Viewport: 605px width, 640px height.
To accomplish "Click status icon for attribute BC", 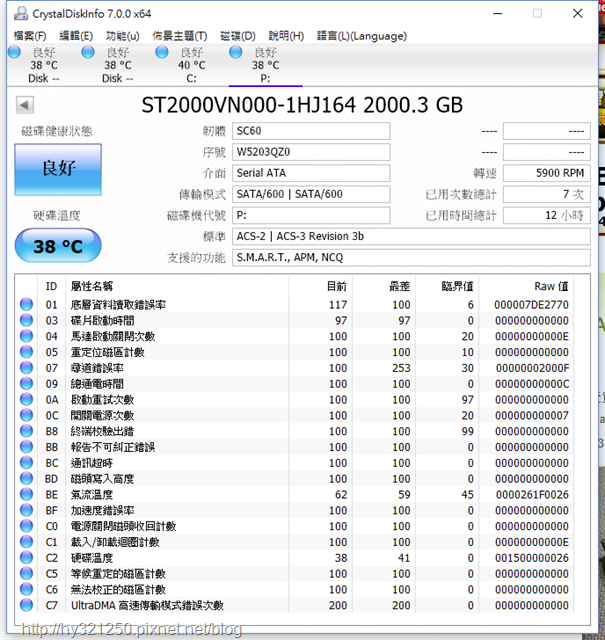I will coord(27,463).
